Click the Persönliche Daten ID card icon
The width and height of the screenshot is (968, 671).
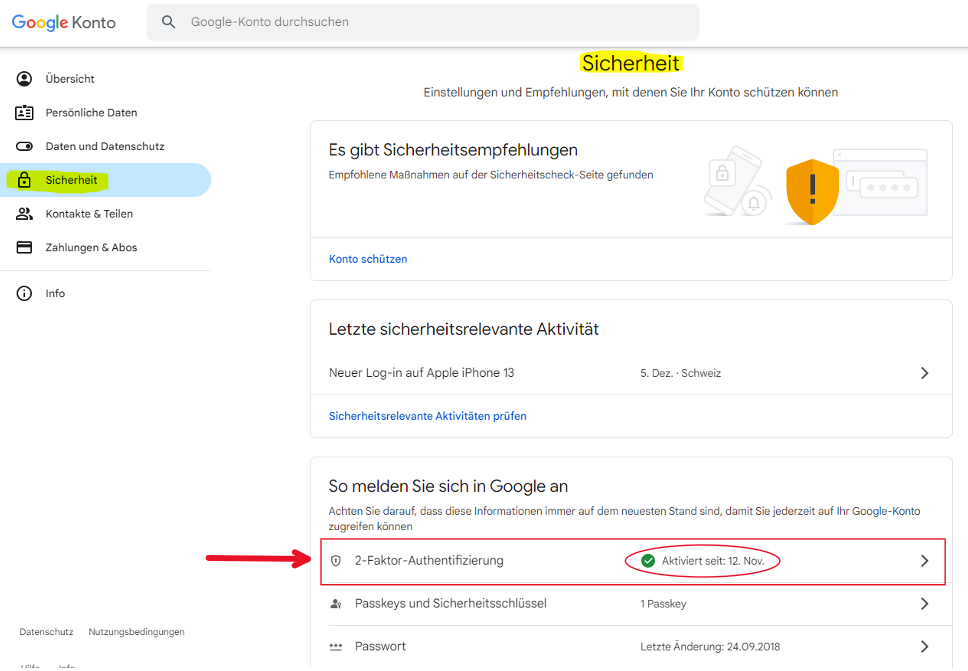point(24,113)
